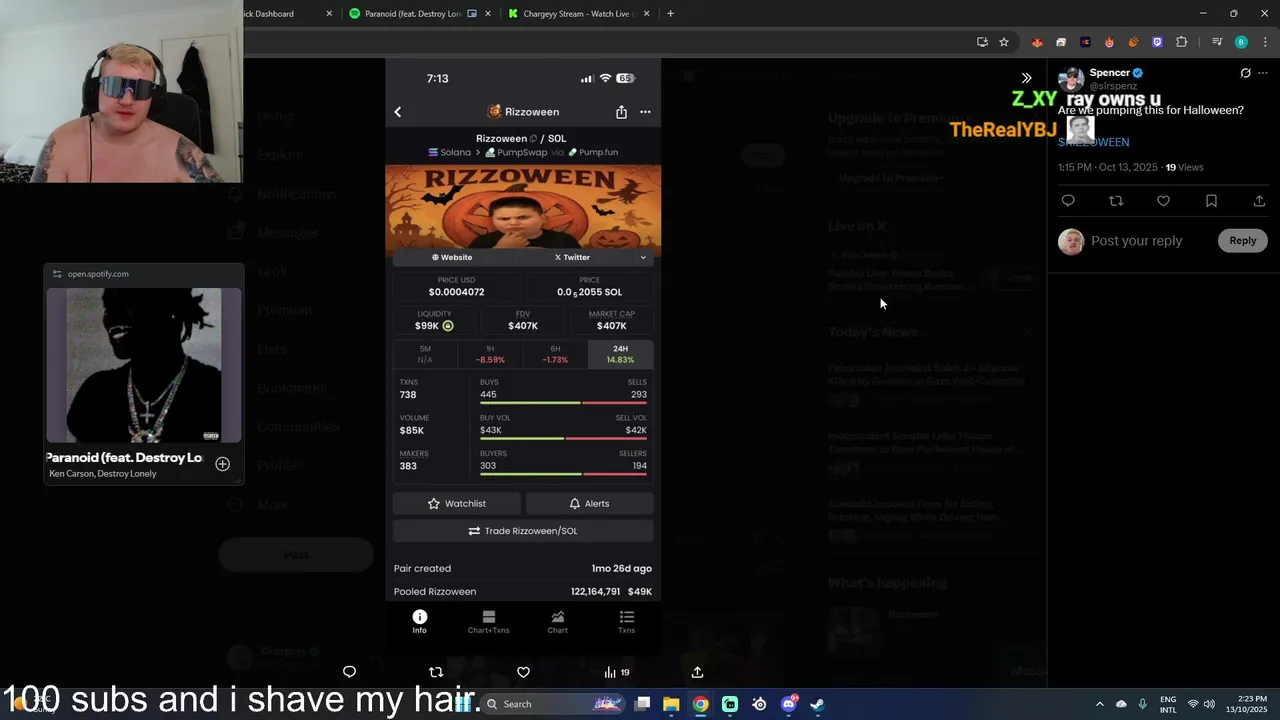Reply icon under Spencer's post in side panel
This screenshot has height=720, width=1280.
1068,201
